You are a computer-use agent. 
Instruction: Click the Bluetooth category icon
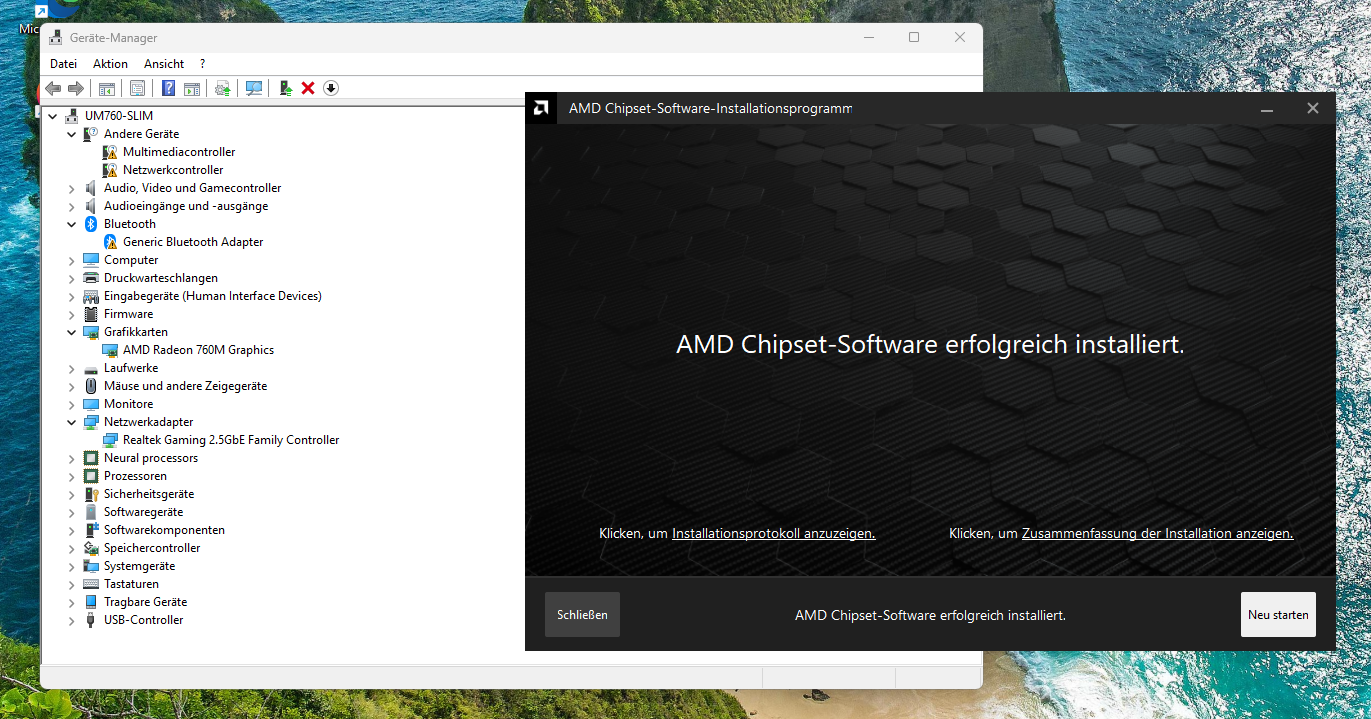pos(91,224)
